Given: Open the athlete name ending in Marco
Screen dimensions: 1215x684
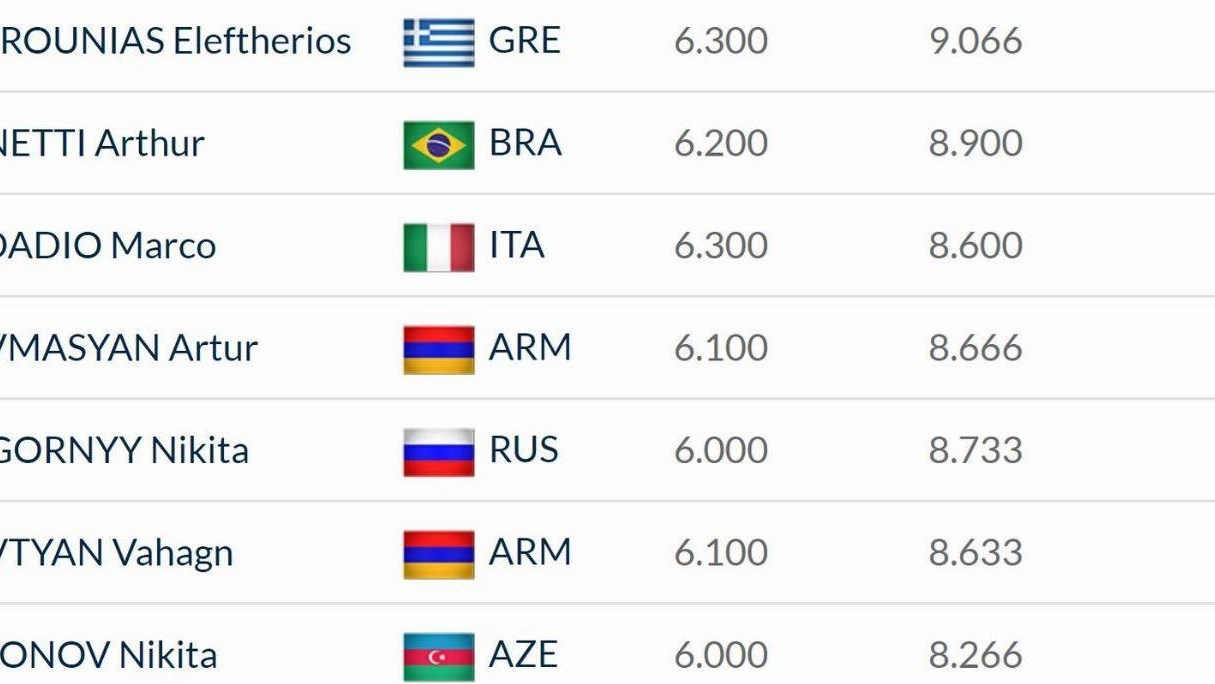Looking at the screenshot, I should 108,246.
